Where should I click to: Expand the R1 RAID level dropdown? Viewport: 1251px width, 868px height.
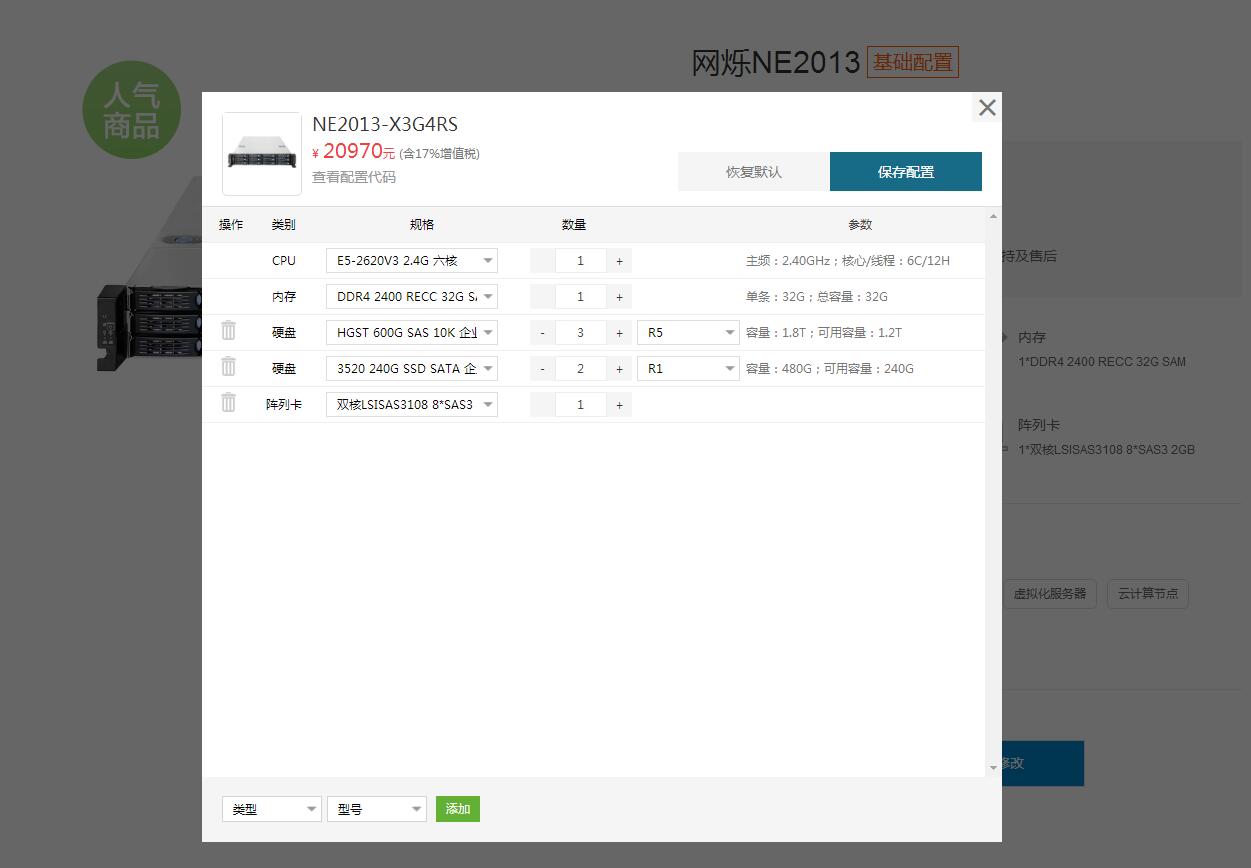tap(688, 369)
